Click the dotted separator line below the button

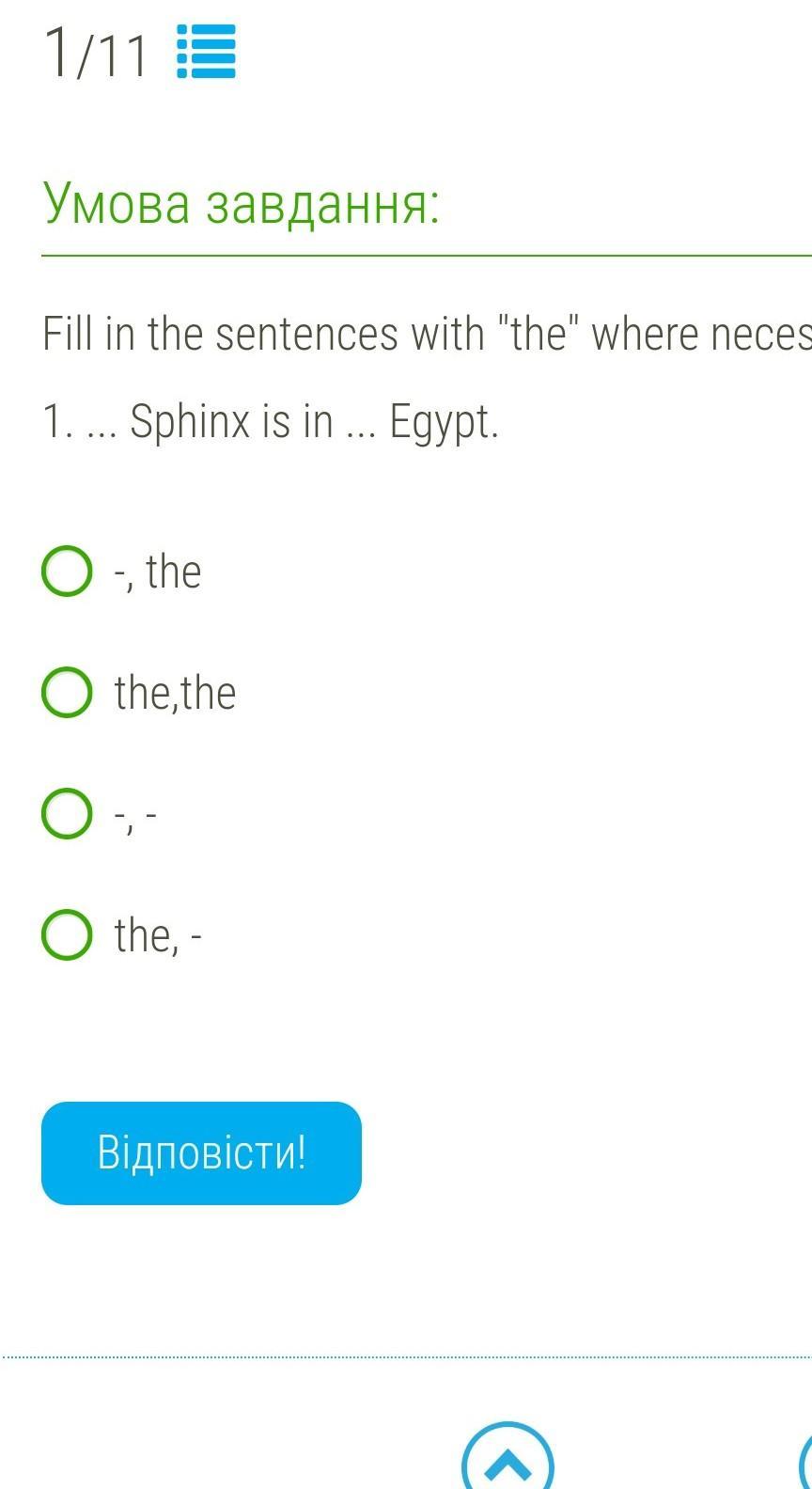point(406,1356)
